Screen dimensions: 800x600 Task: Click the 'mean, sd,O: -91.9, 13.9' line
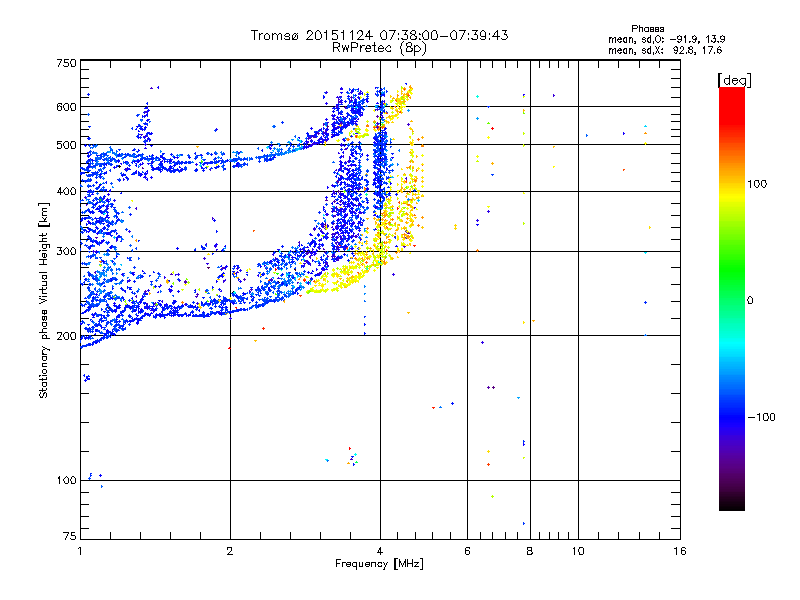(x=666, y=39)
